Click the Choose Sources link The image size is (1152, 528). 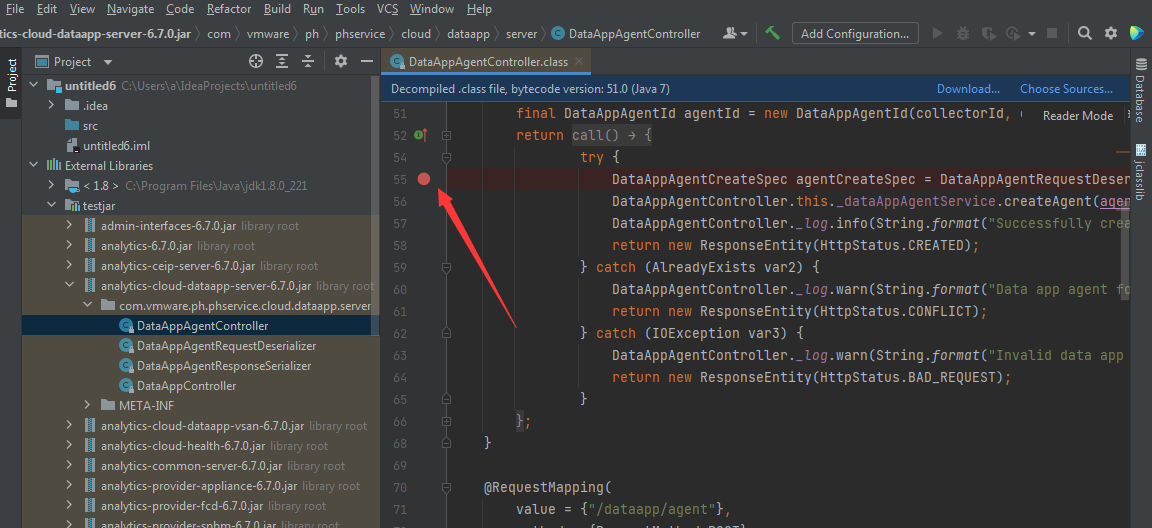[1066, 89]
